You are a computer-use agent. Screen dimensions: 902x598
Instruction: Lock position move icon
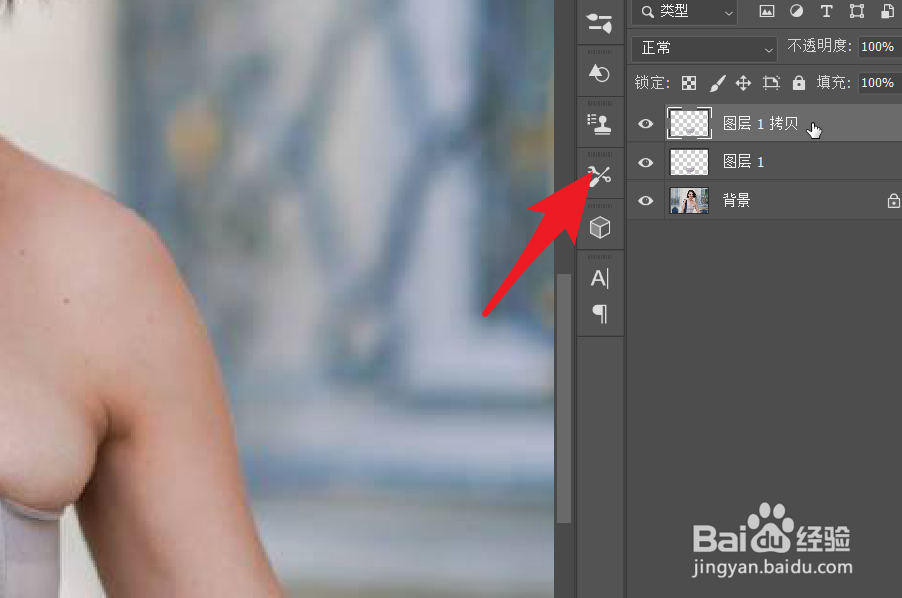coord(743,83)
